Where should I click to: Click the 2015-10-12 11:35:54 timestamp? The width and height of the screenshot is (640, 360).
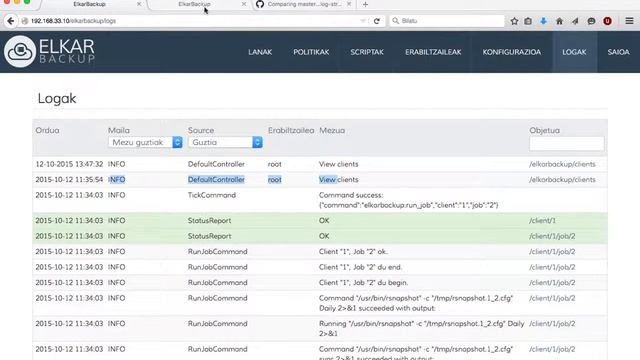[69, 180]
